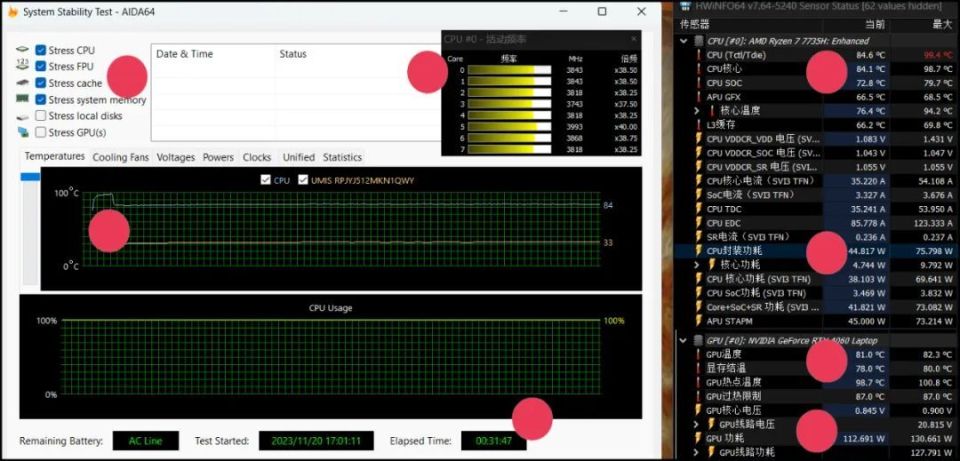Click thermometer icon of CPU SOC row
This screenshot has width=960, height=461.
point(698,83)
